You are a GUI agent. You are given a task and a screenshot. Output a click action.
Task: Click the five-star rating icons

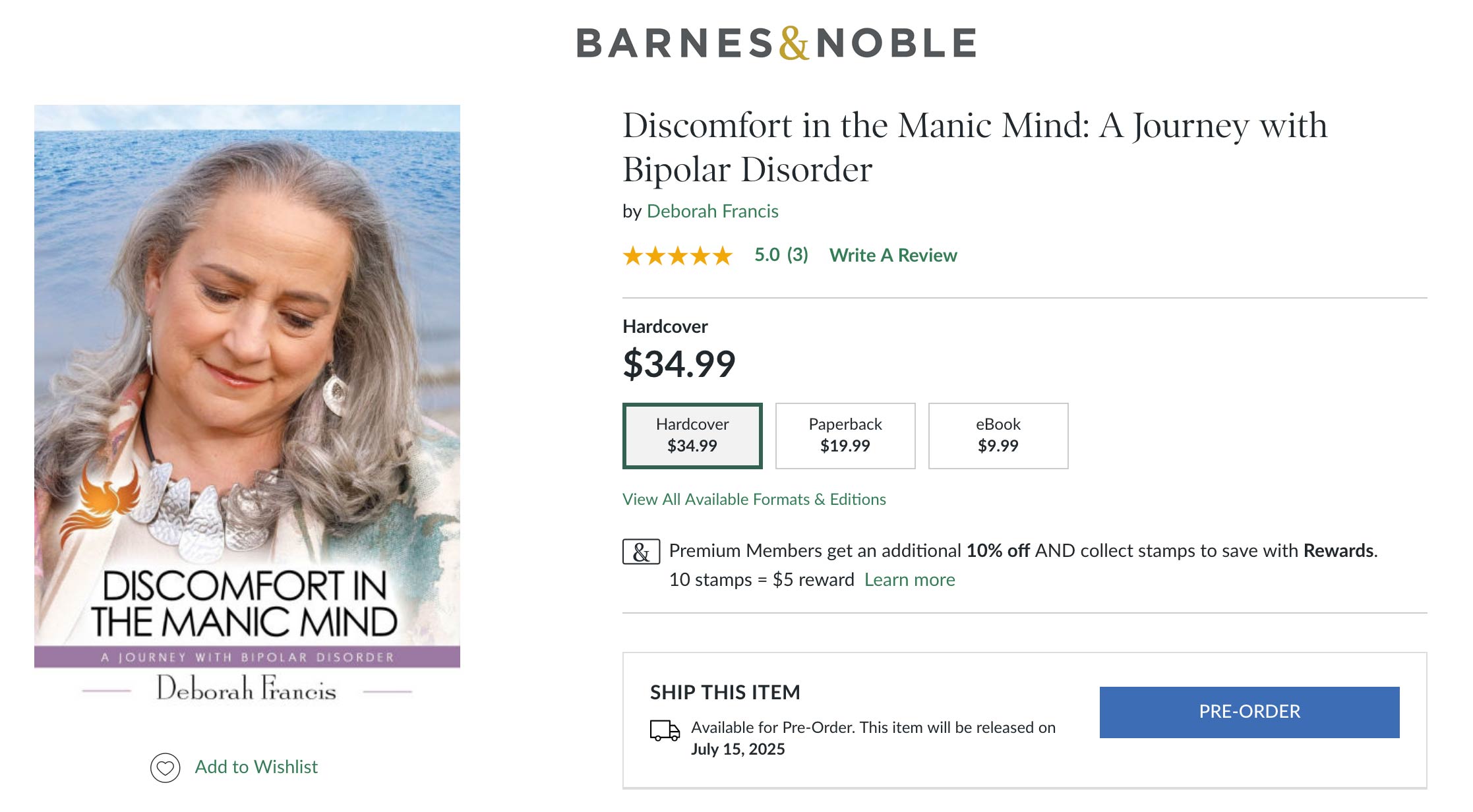(678, 256)
